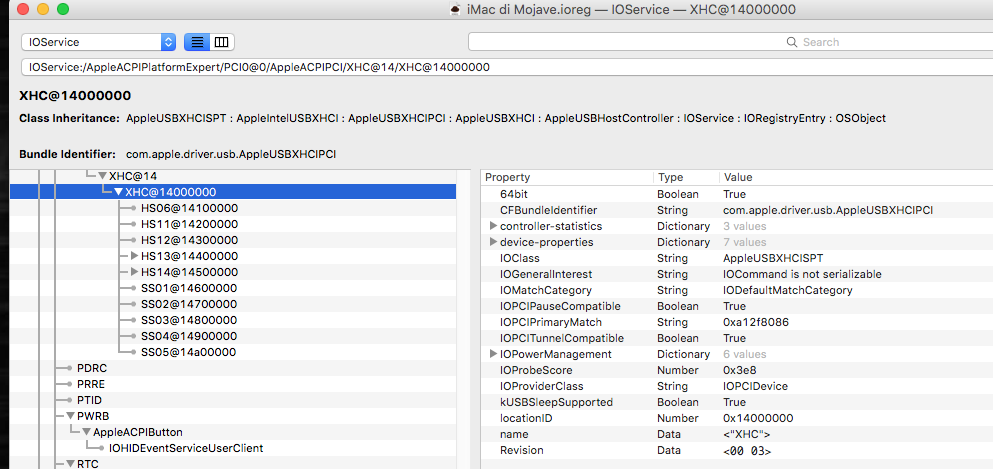Minimize the IORegistryExplorer window

pyautogui.click(x=43, y=9)
